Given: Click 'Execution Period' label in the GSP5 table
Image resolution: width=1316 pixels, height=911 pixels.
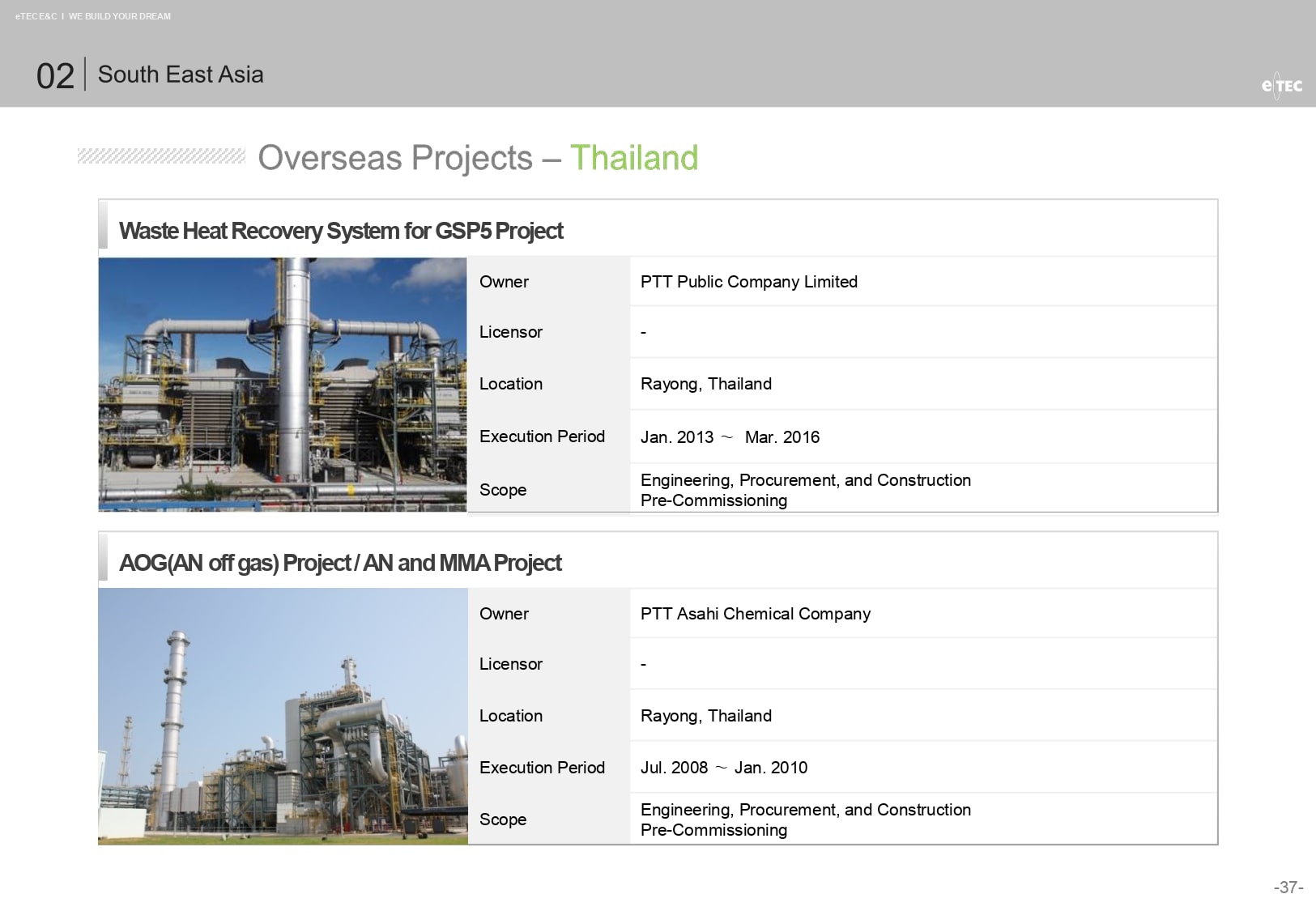Looking at the screenshot, I should [542, 436].
